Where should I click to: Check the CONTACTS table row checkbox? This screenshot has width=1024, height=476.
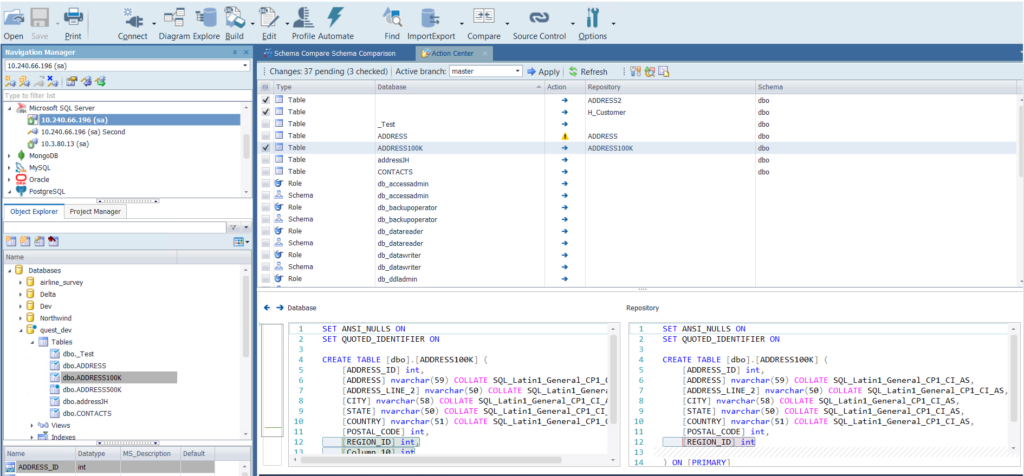tap(266, 172)
